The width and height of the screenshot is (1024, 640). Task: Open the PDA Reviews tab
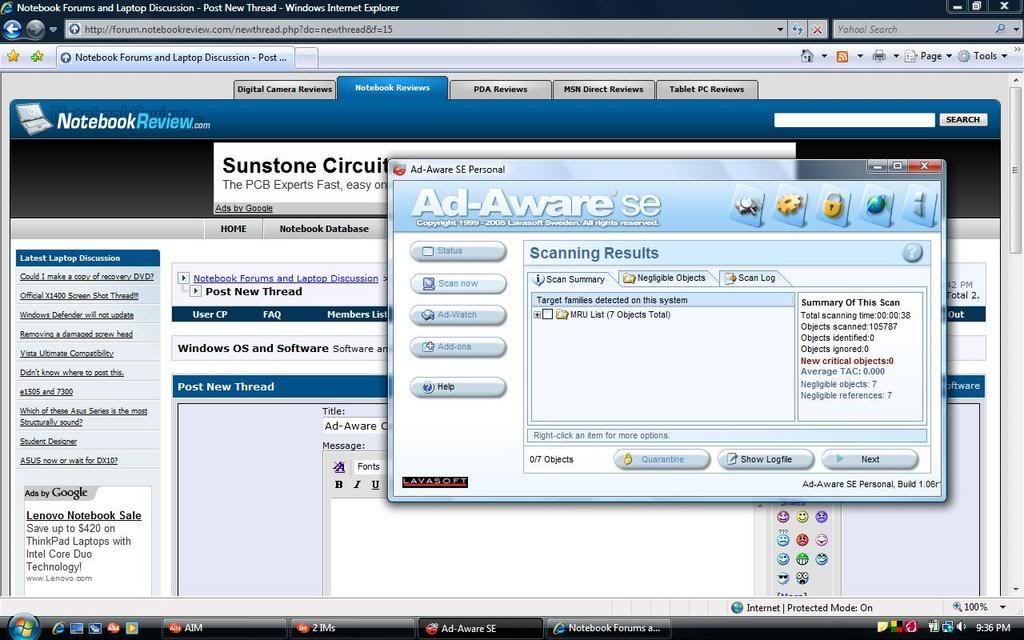point(500,89)
